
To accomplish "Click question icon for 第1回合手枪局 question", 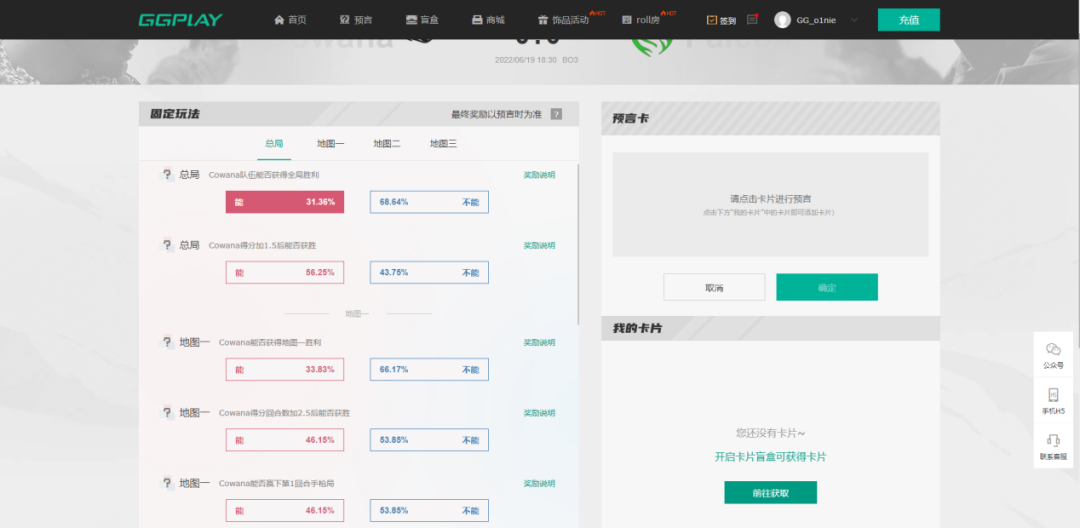I will click(167, 483).
